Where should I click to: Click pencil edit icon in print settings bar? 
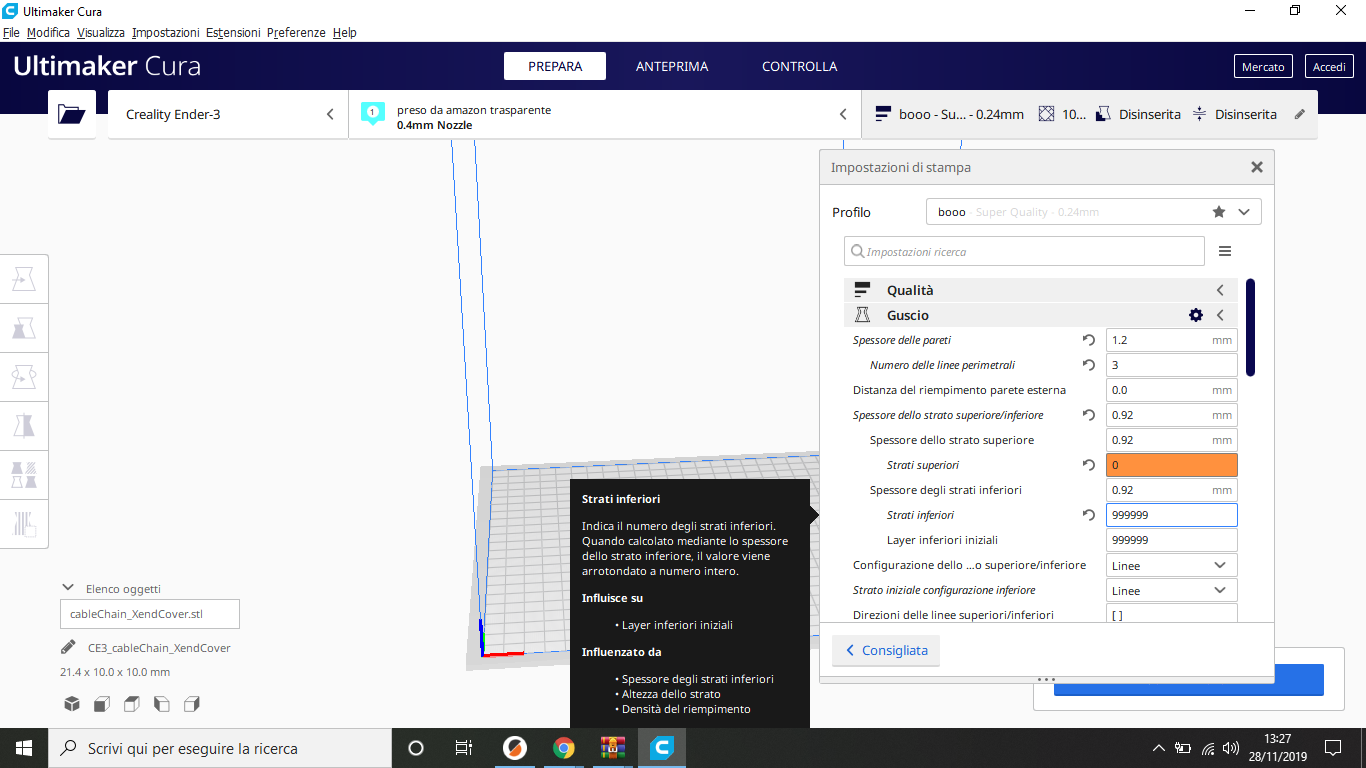[1300, 114]
